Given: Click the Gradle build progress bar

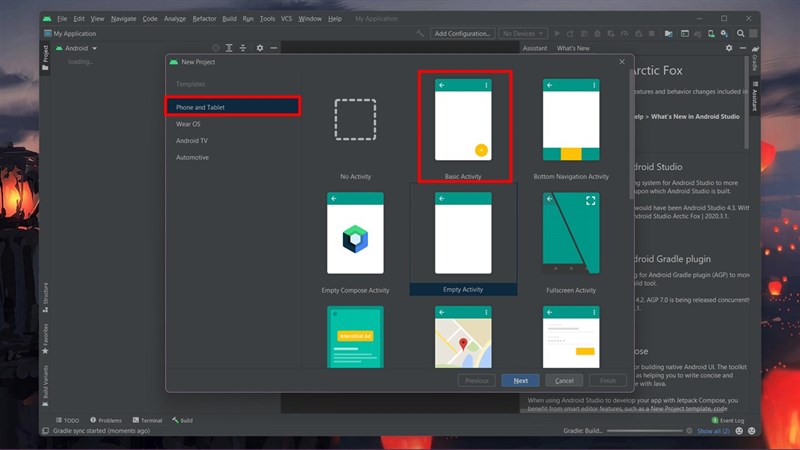Looking at the screenshot, I should (x=644, y=431).
